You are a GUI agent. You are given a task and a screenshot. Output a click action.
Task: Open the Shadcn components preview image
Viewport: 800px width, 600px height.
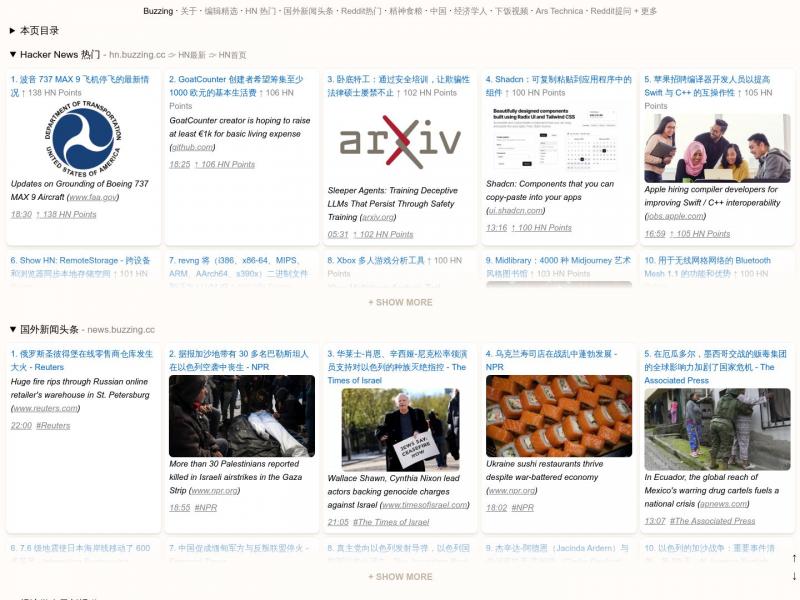tap(558, 138)
